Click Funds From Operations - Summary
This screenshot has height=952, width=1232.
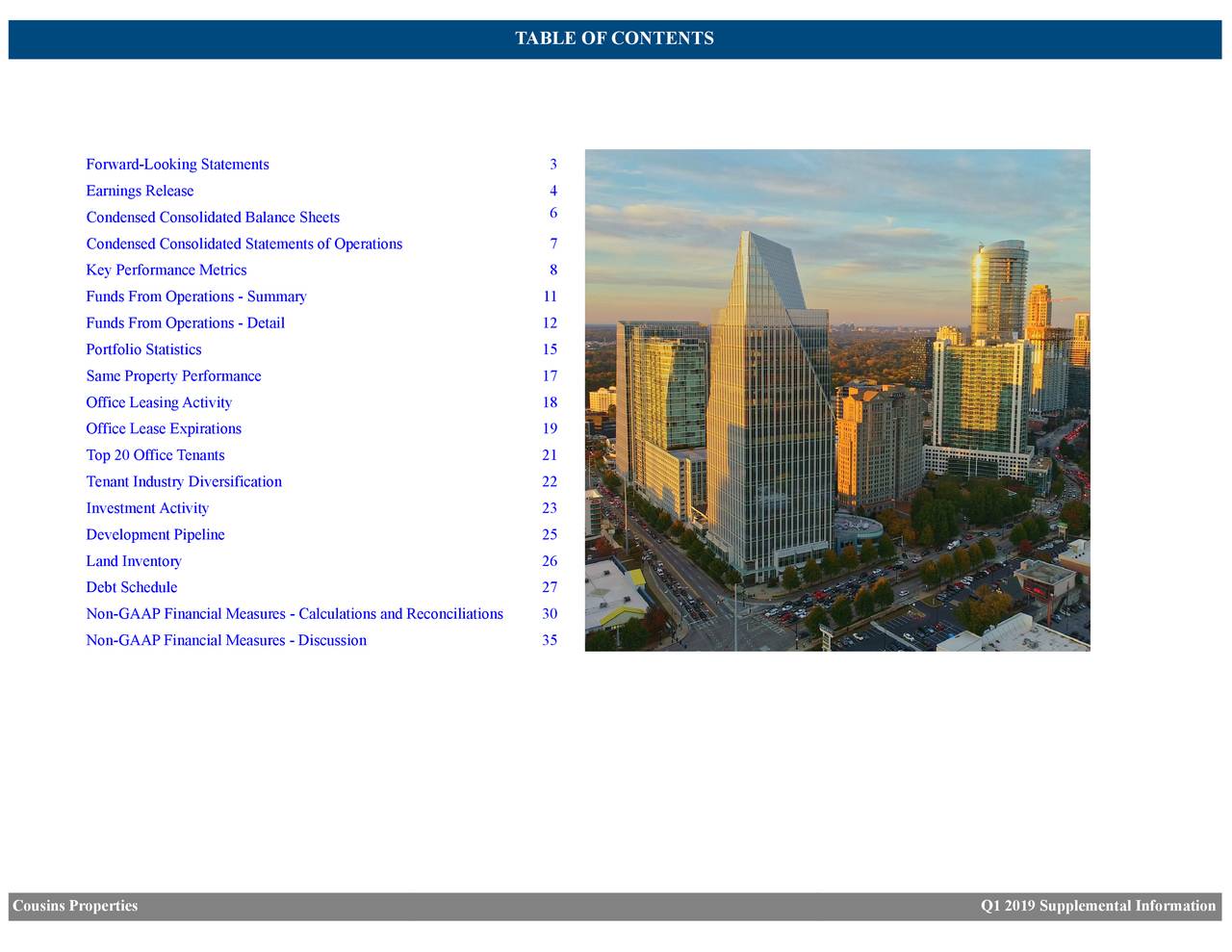[195, 296]
